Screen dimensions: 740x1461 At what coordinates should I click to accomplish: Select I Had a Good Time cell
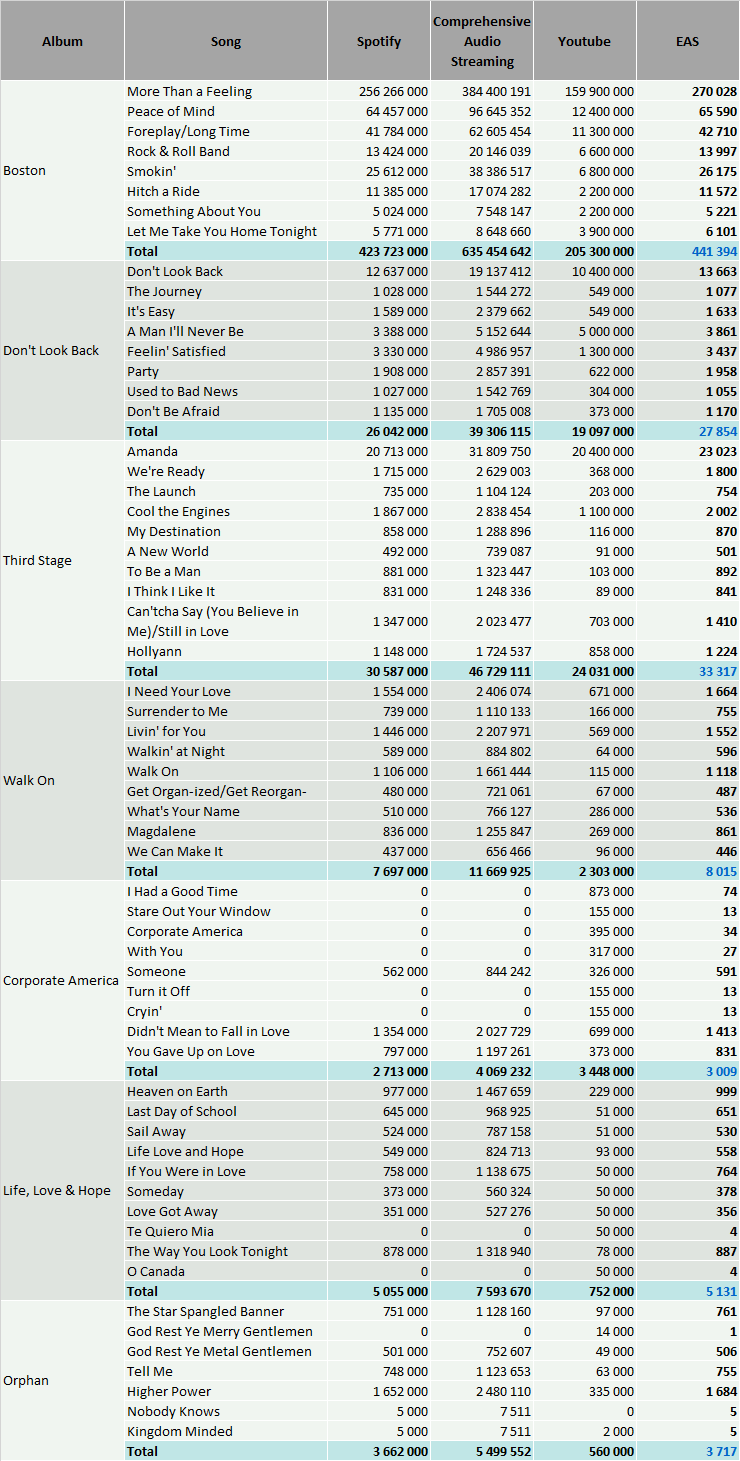pos(226,891)
